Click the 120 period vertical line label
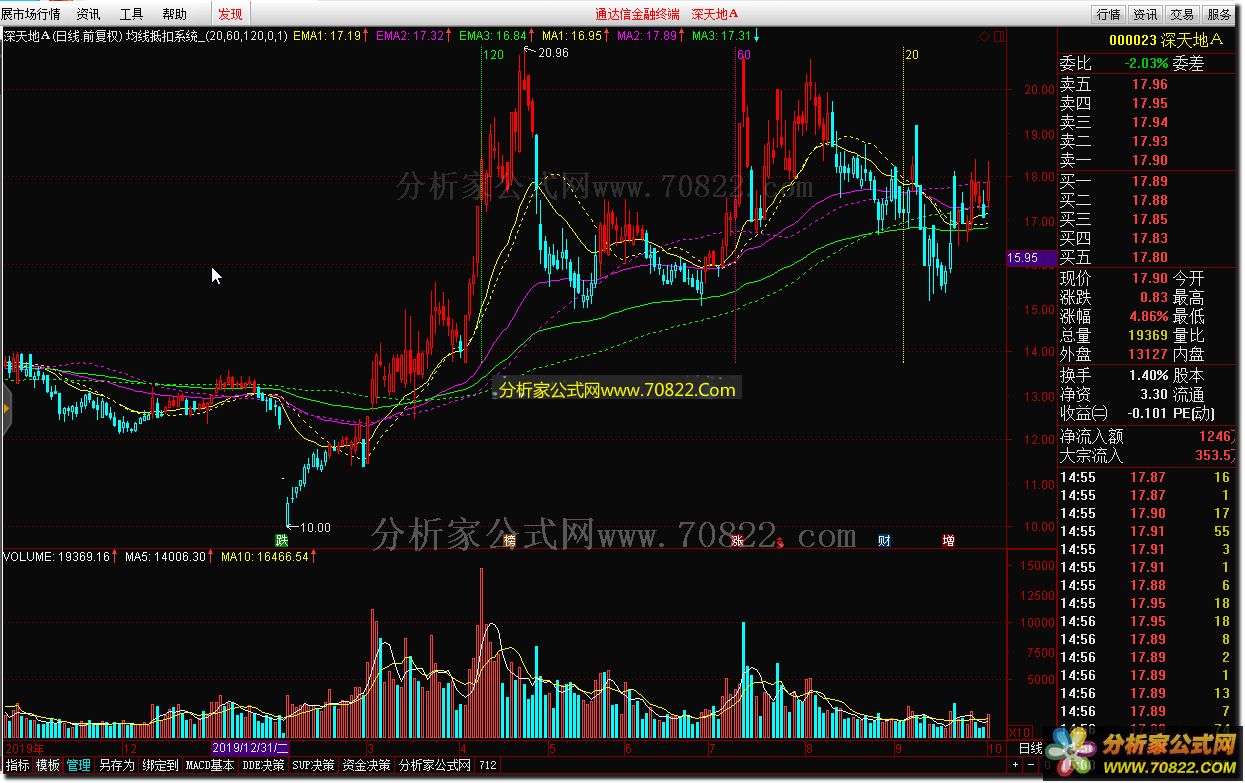1245x783 pixels. 493,54
